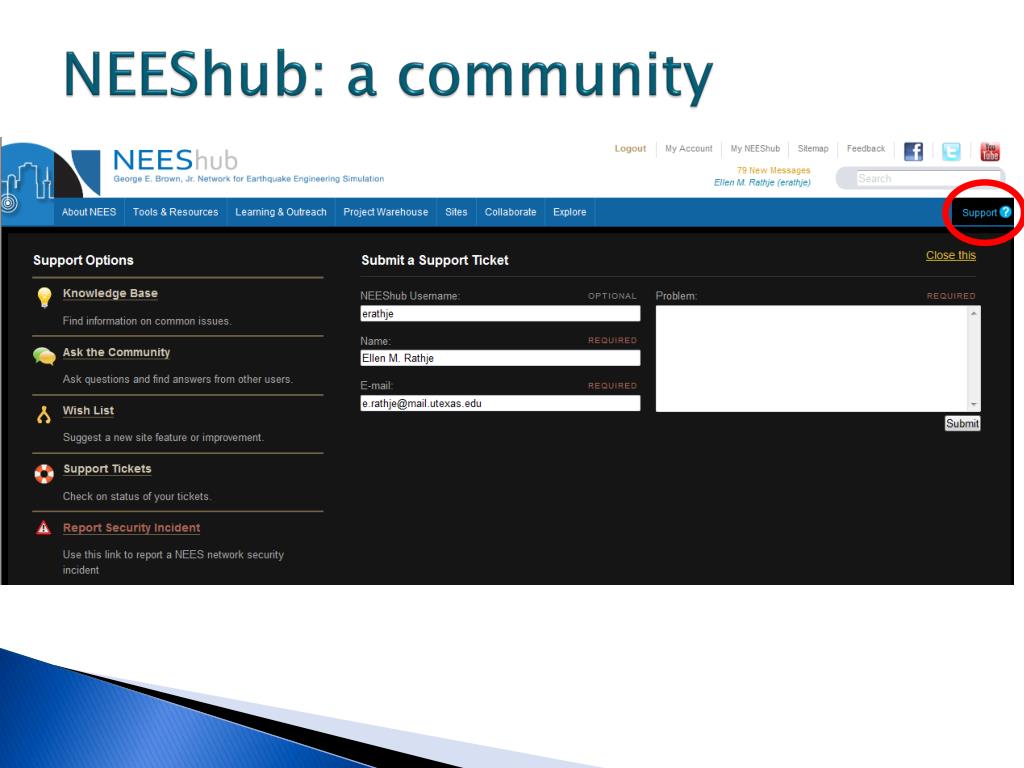Click the Wish List wishbone icon
The image size is (1024, 768).
pos(44,415)
